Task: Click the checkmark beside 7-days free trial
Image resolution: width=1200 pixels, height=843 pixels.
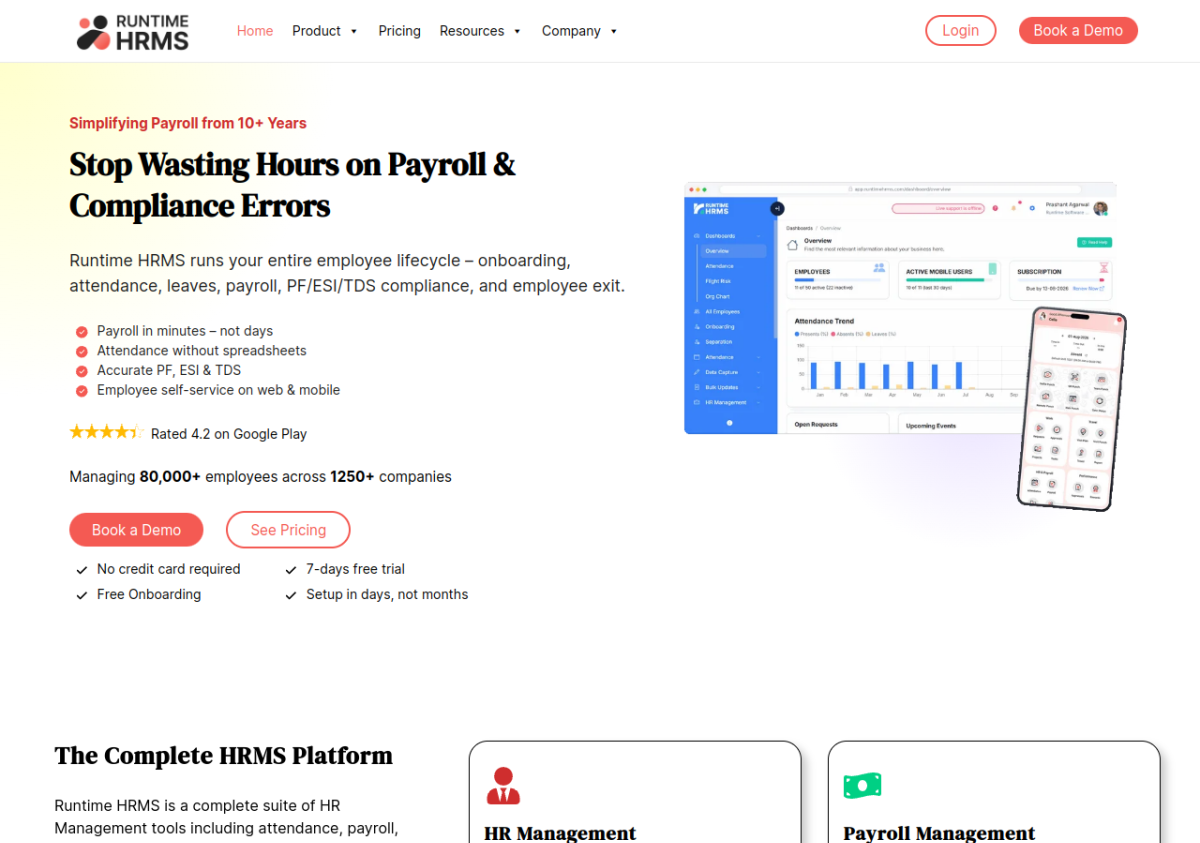Action: [x=291, y=570]
